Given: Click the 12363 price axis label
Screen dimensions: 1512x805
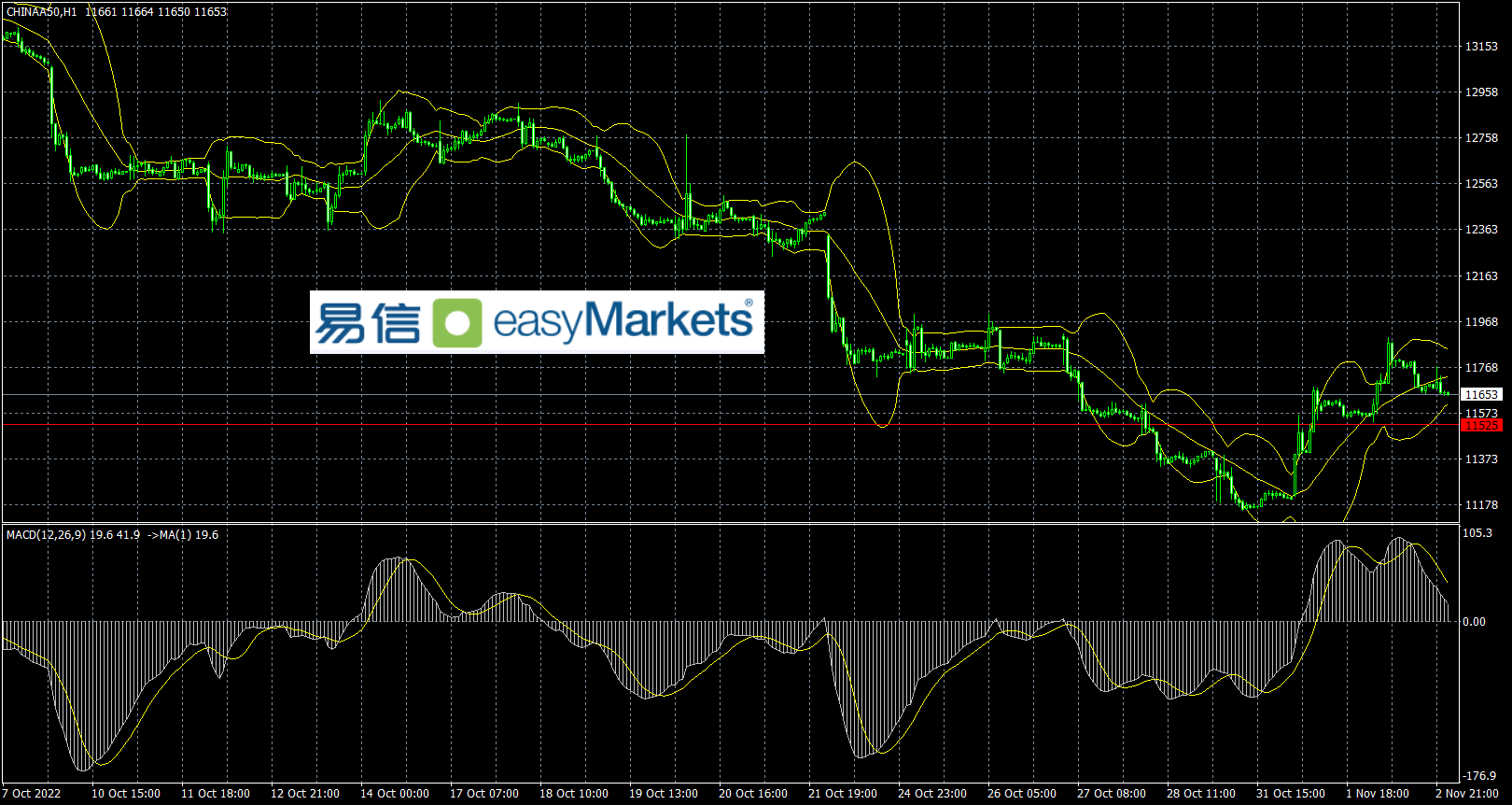Looking at the screenshot, I should click(x=1481, y=230).
